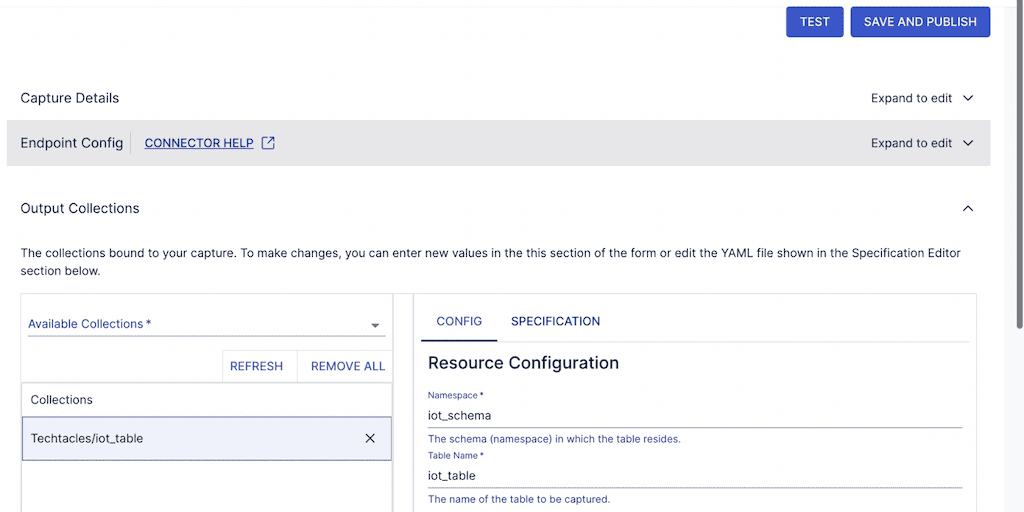Click external-link icon beside CONNECTOR HELP
Screen dimensions: 1024x512
(268, 143)
